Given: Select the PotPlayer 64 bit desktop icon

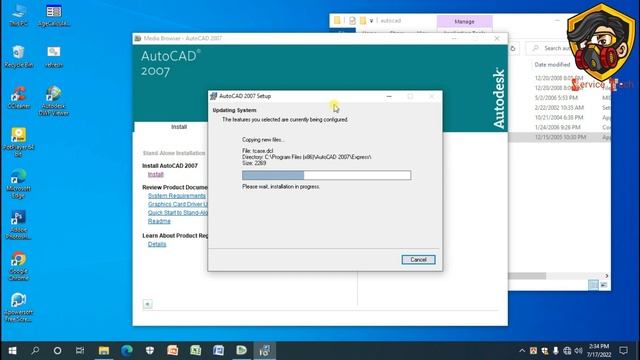Looking at the screenshot, I should pyautogui.click(x=18, y=142).
